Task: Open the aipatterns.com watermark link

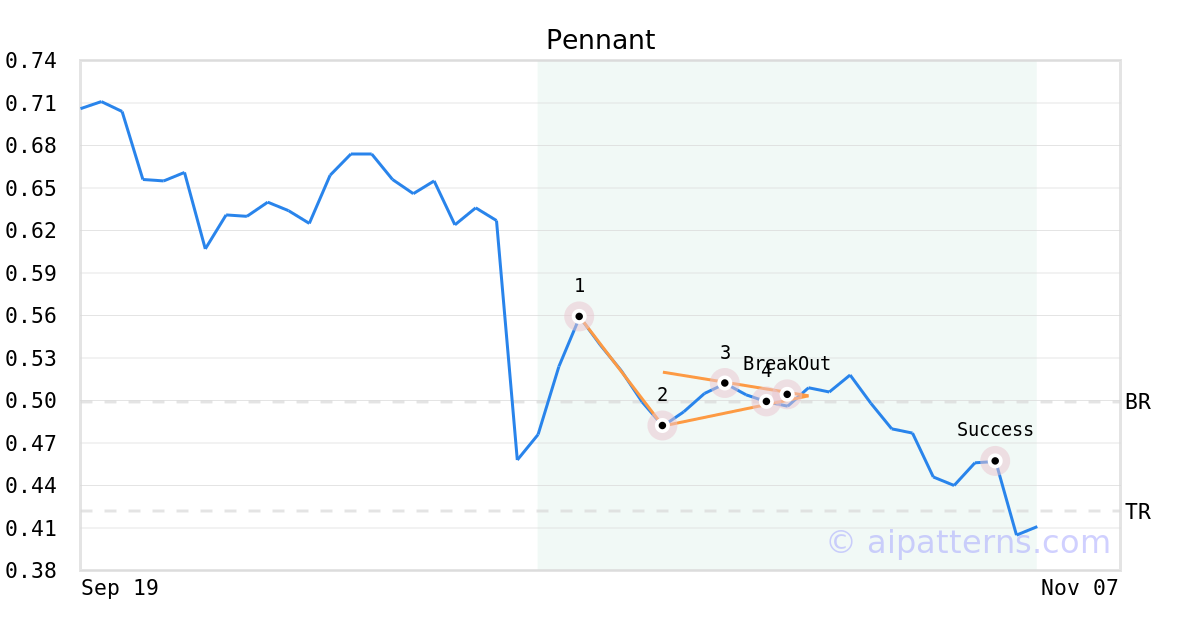Action: point(968,542)
